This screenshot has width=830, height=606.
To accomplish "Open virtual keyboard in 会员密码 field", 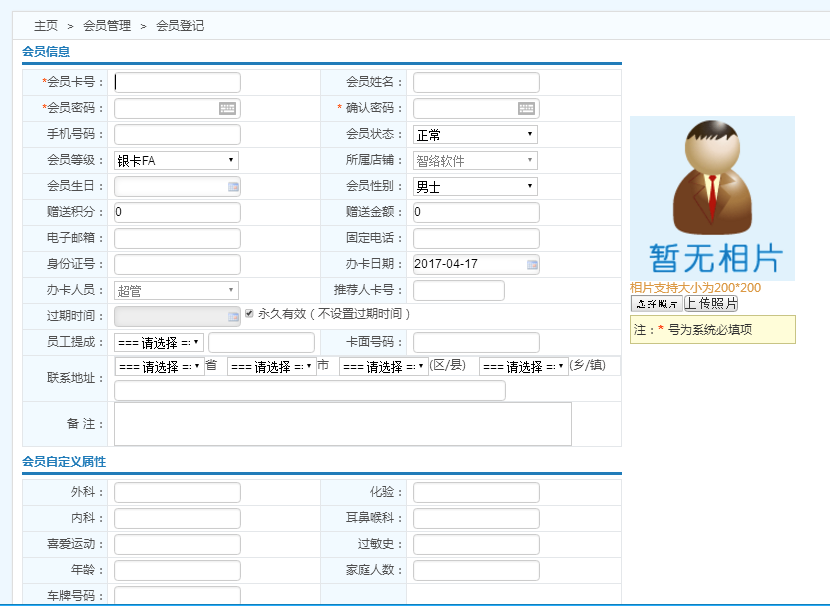I will [x=227, y=108].
